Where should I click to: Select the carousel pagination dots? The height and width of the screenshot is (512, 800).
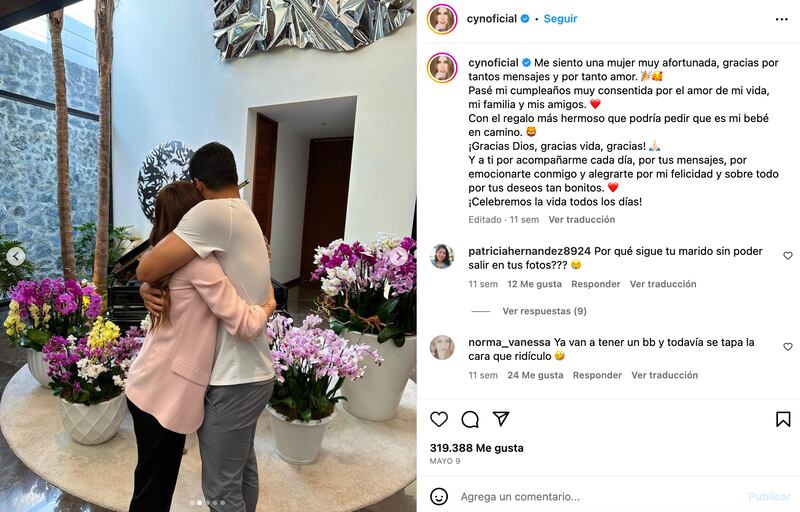[x=207, y=503]
